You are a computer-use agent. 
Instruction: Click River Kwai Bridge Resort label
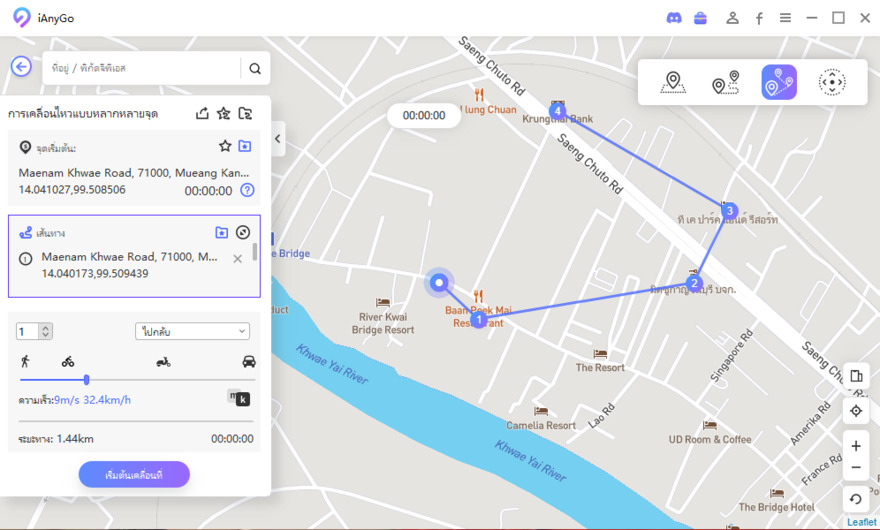pyautogui.click(x=383, y=323)
